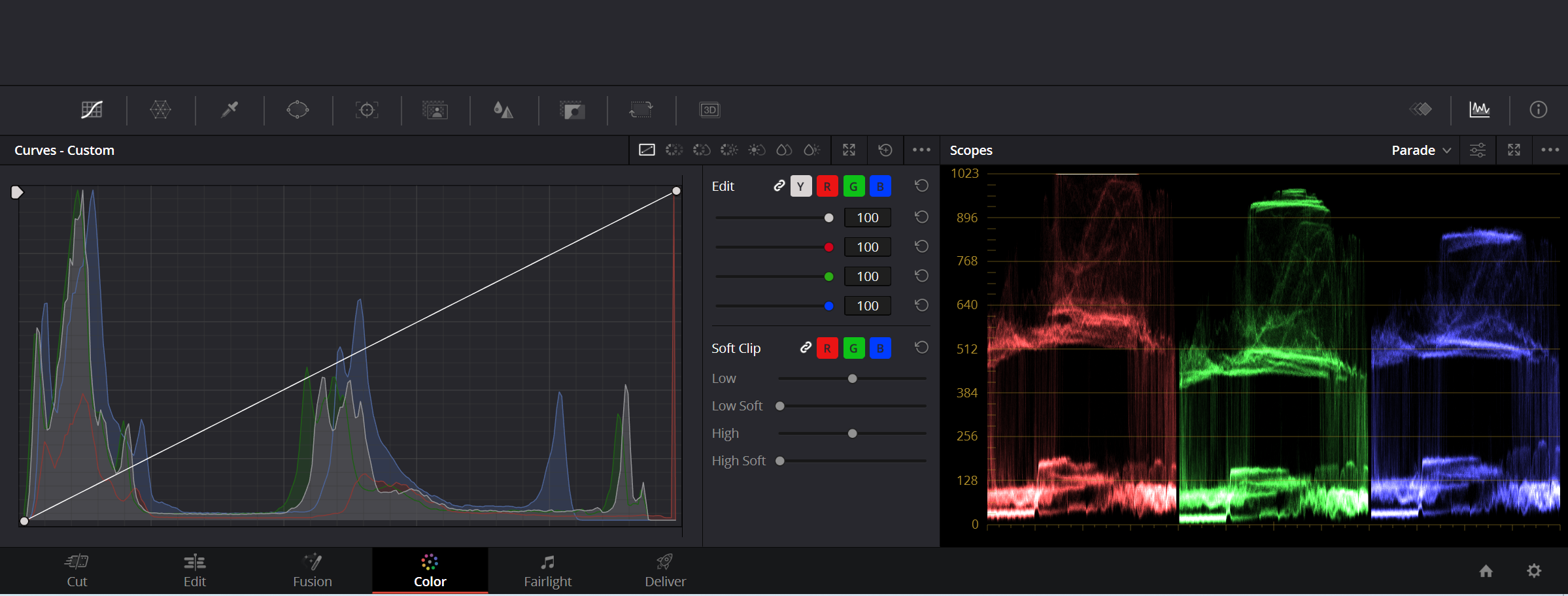Open the Information panel
Viewport: 1568px width, 596px height.
tap(1539, 109)
